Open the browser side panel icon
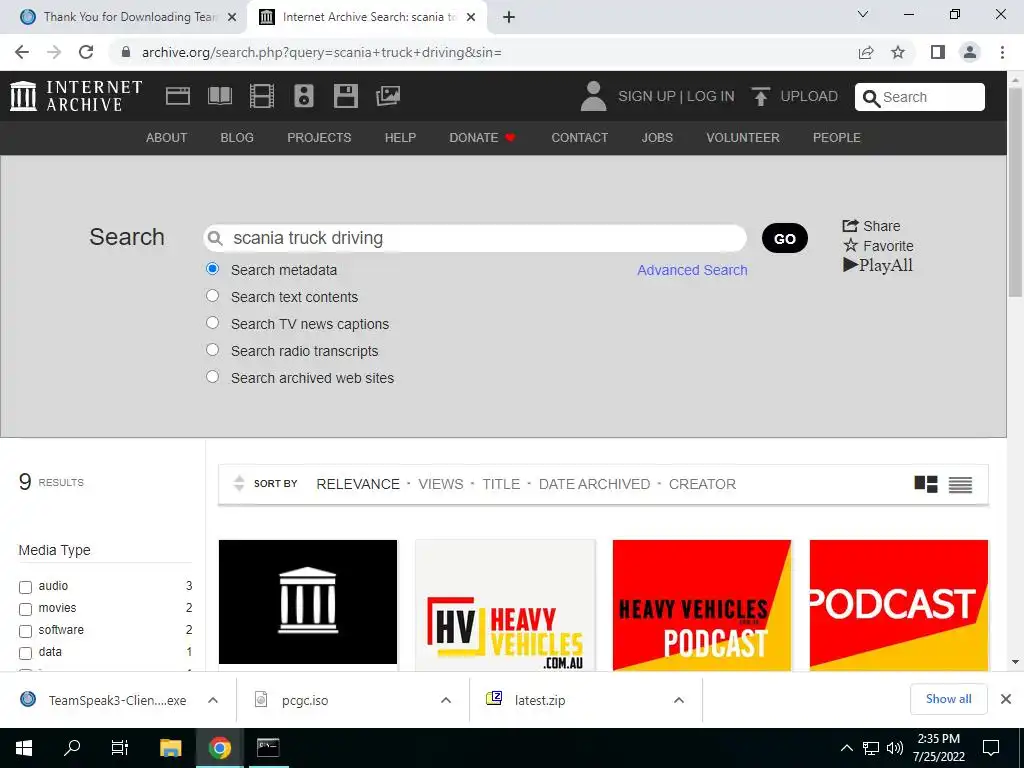 (938, 52)
